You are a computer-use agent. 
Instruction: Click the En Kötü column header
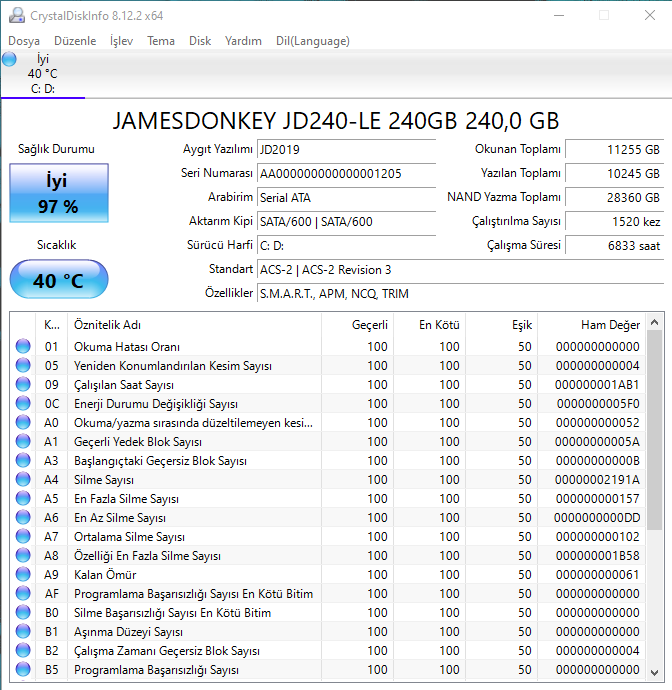pyautogui.click(x=430, y=325)
